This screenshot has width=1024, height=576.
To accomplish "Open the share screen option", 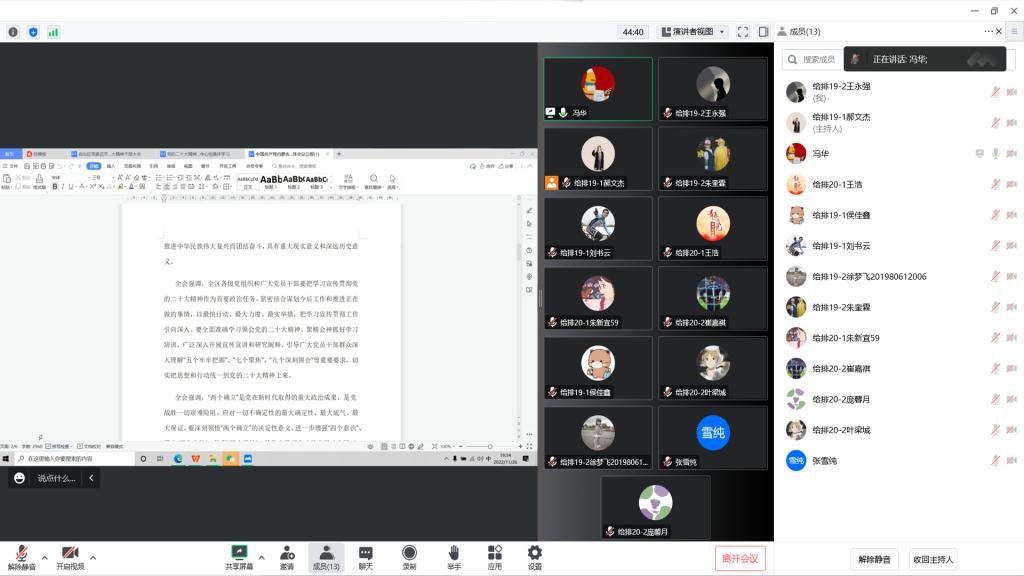I will coord(239,553).
